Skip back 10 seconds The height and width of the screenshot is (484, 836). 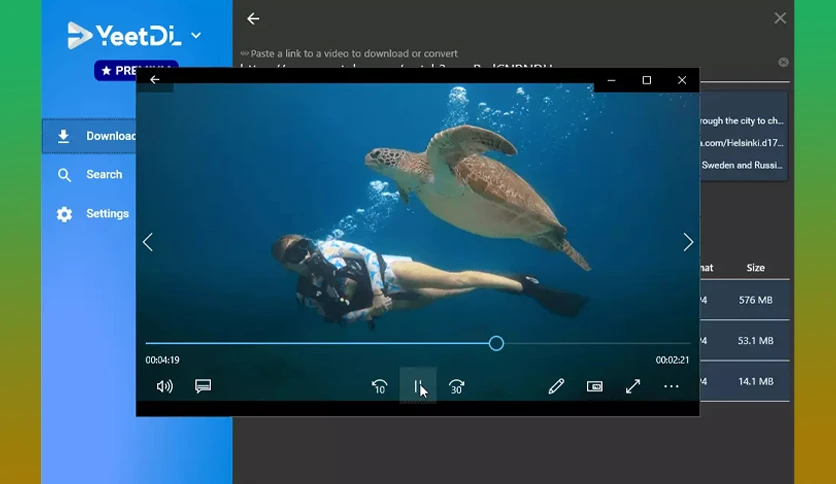coord(379,386)
